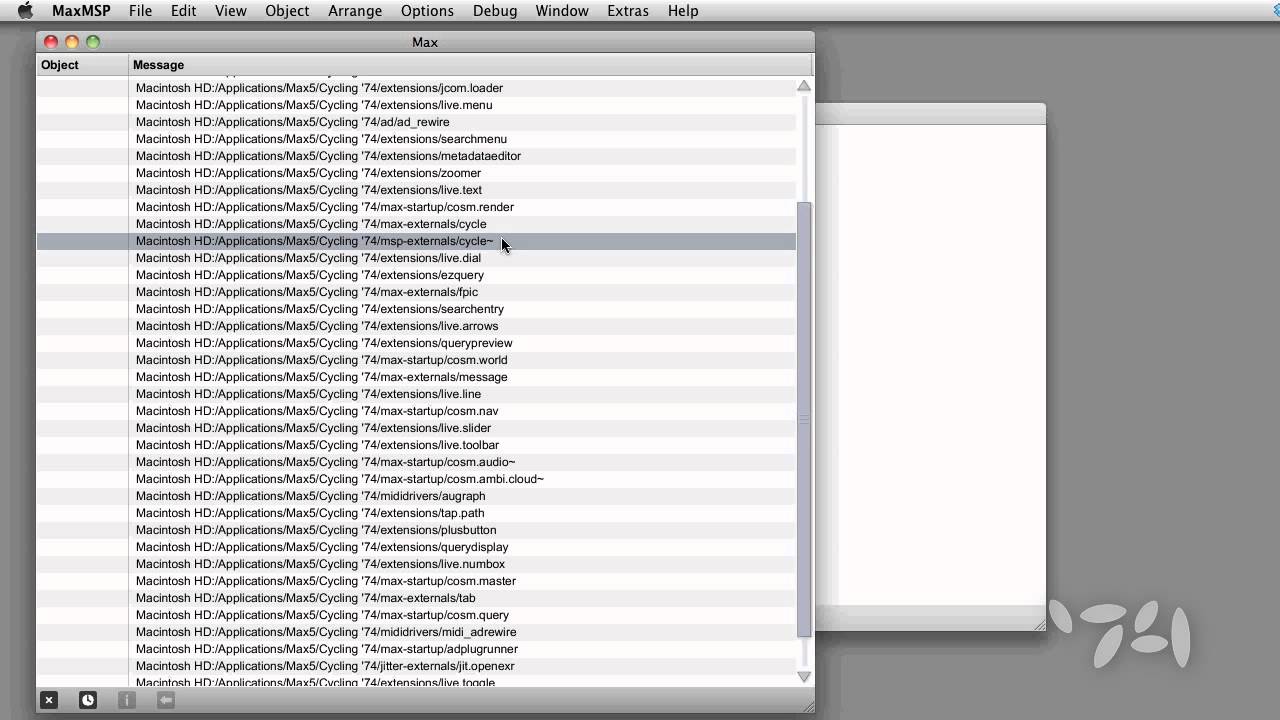Select the max-startup/cosm.ambi.cloud~ row
Image resolution: width=1280 pixels, height=720 pixels.
point(416,479)
